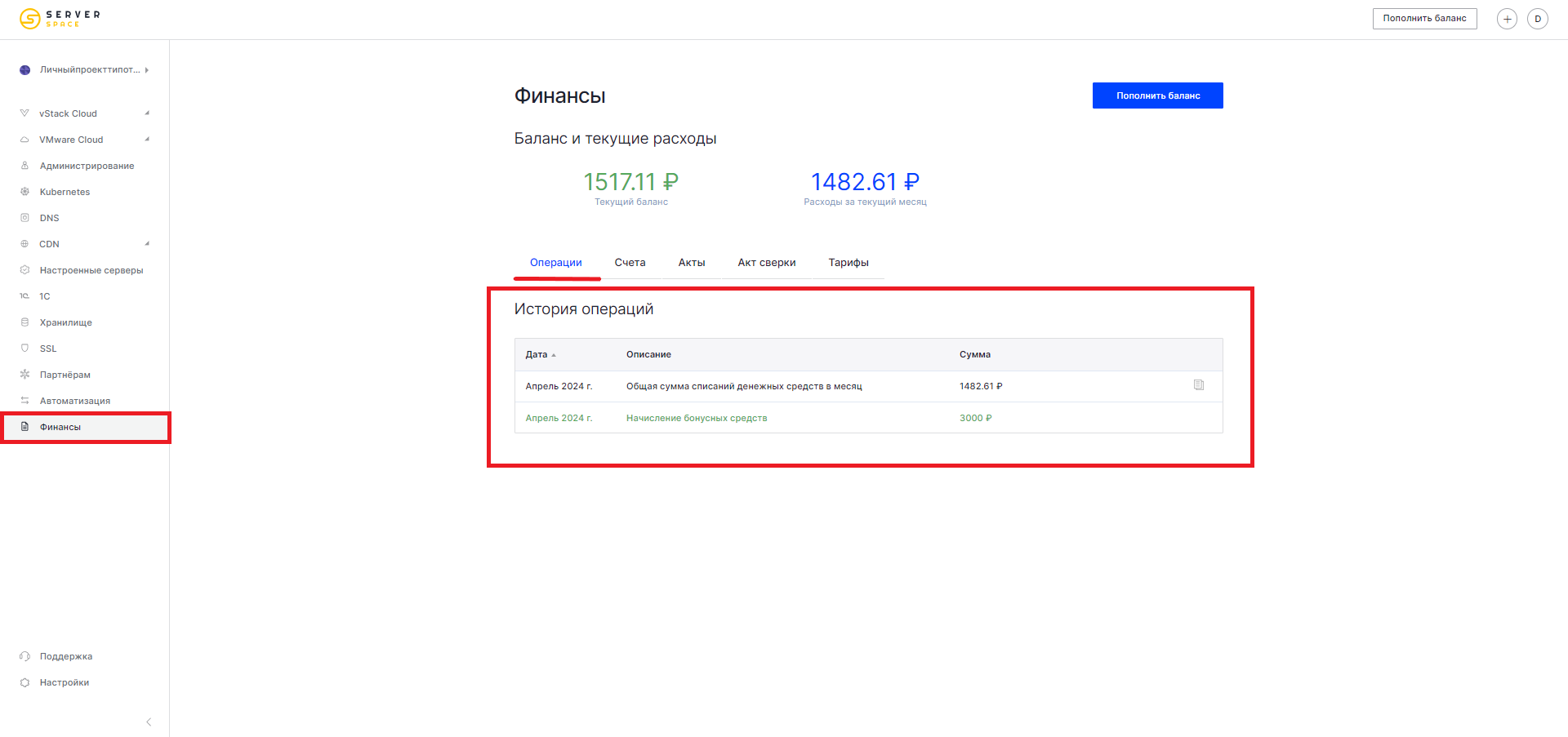Screen dimensions: 1568x737
Task: Click the Хранилище storage icon
Action: 24,322
